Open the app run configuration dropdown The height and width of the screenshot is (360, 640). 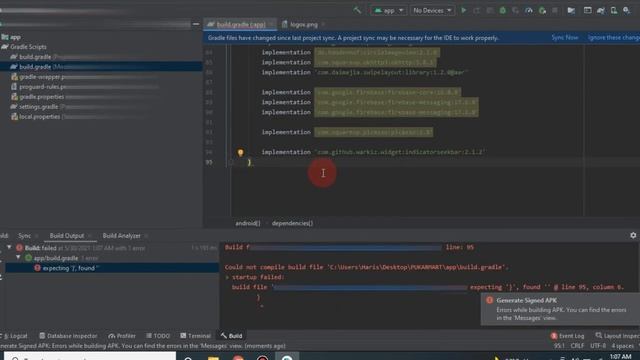click(388, 11)
